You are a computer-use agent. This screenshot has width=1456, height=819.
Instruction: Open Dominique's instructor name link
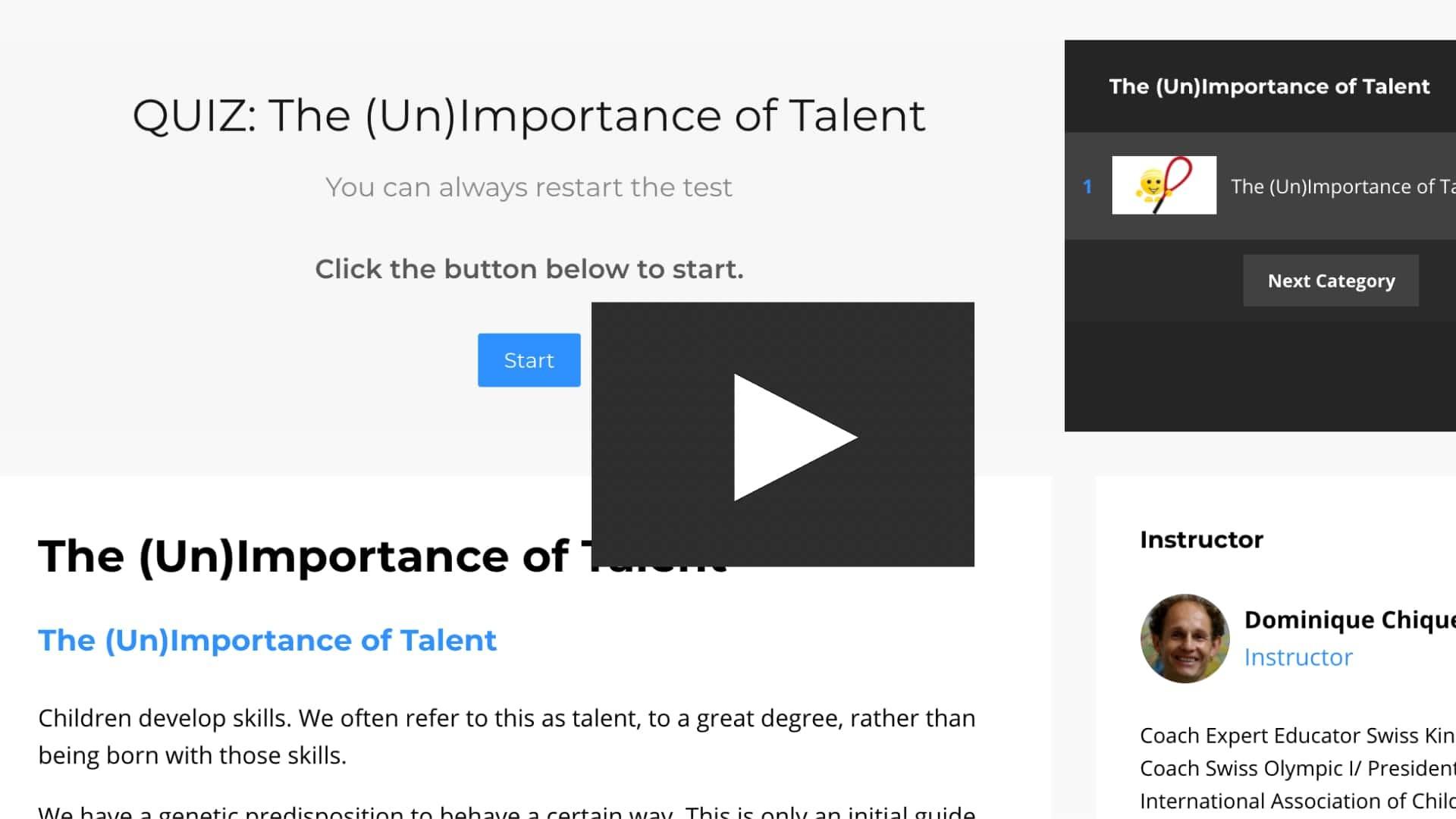click(x=1350, y=620)
